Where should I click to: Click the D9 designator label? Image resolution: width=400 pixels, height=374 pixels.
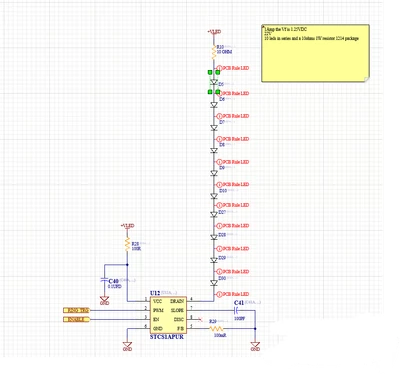(222, 168)
